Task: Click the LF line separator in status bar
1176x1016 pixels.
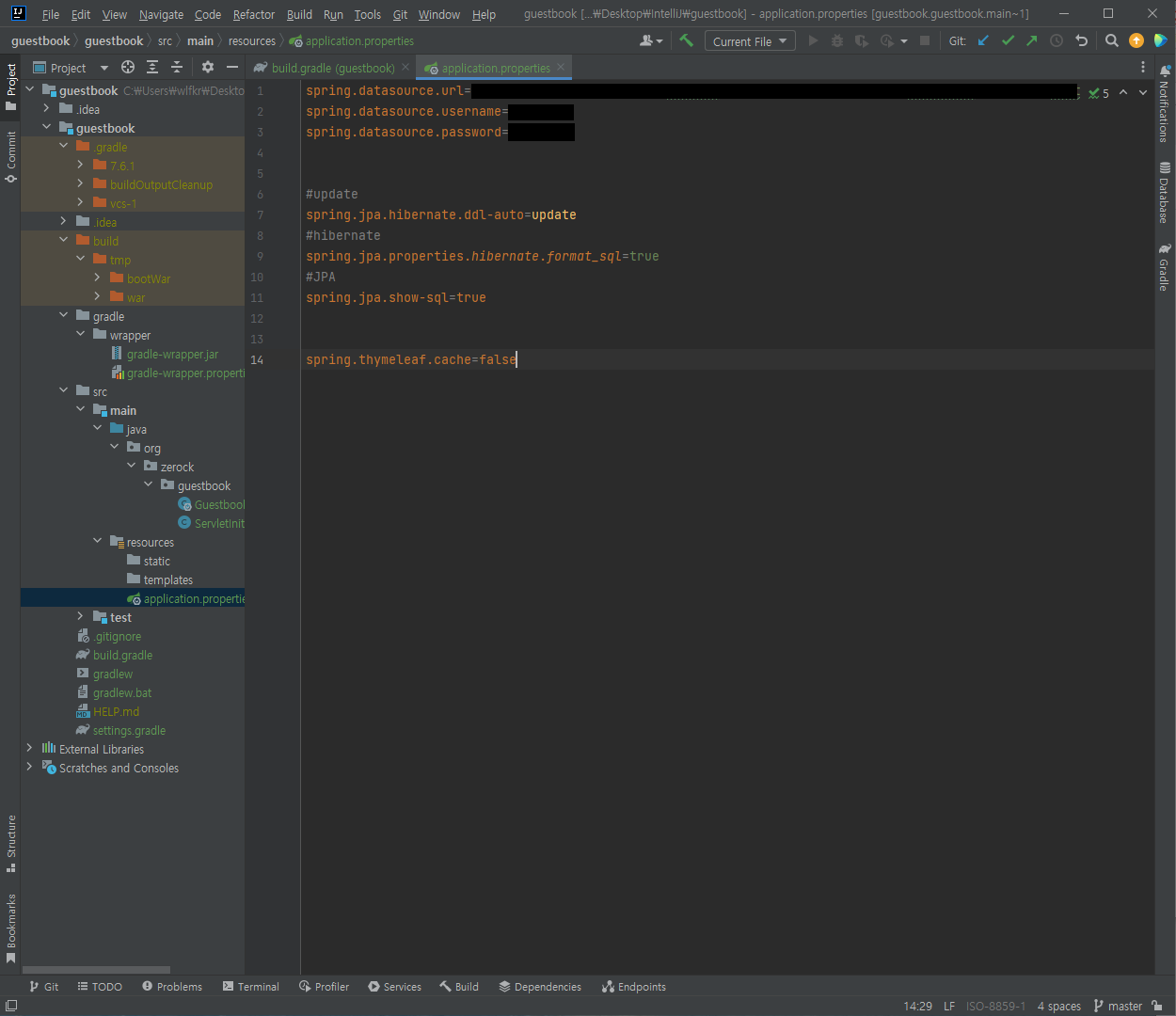Action: click(949, 1006)
